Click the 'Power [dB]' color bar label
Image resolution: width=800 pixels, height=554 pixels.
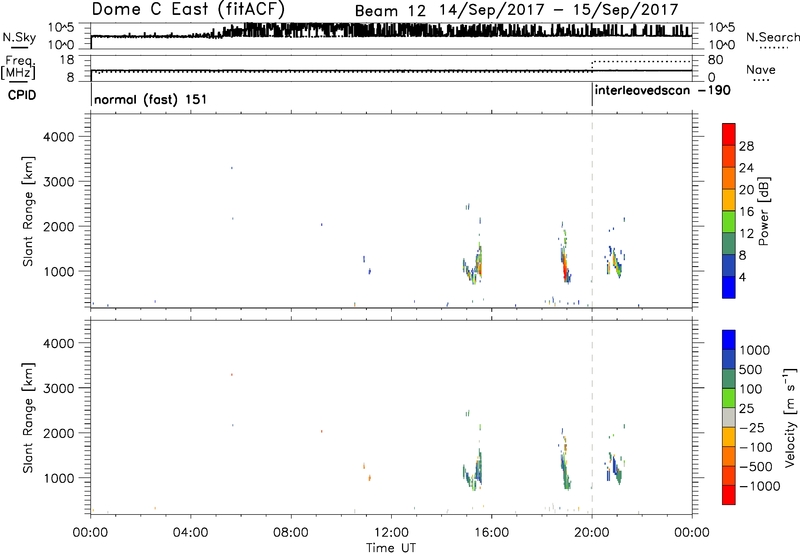pyautogui.click(x=764, y=211)
